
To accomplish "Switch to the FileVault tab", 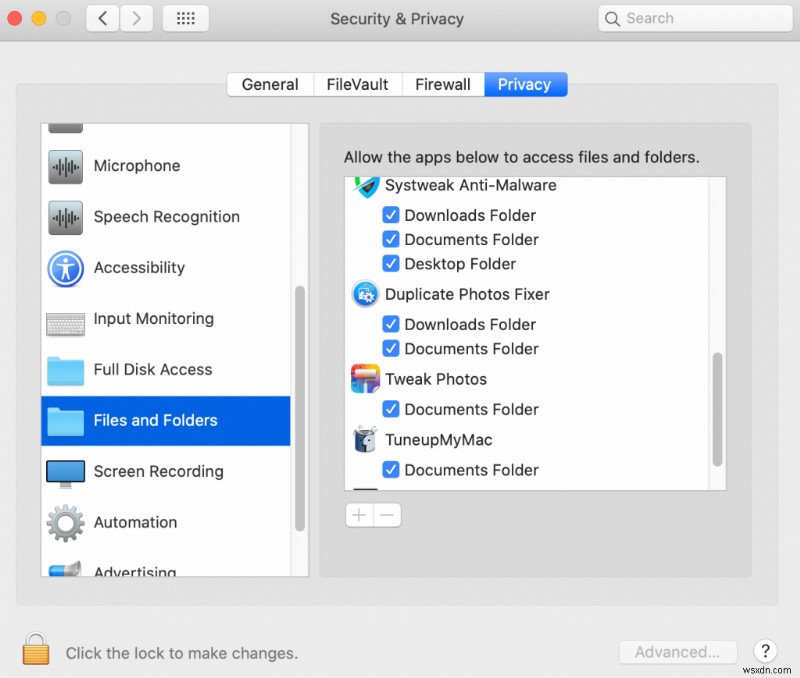I will click(357, 84).
